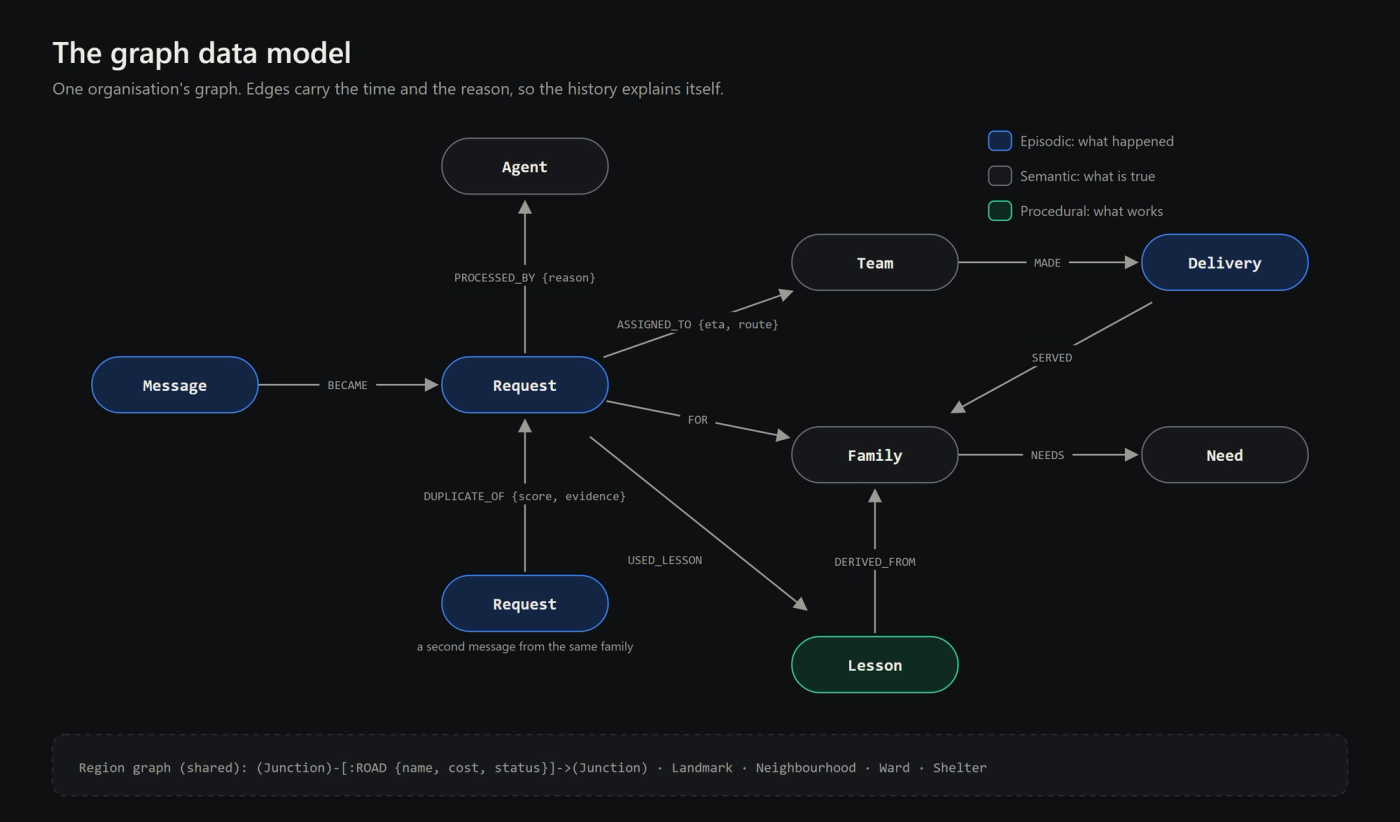Click the DERIVED_FROM edge label
1400x822 pixels.
tap(875, 562)
